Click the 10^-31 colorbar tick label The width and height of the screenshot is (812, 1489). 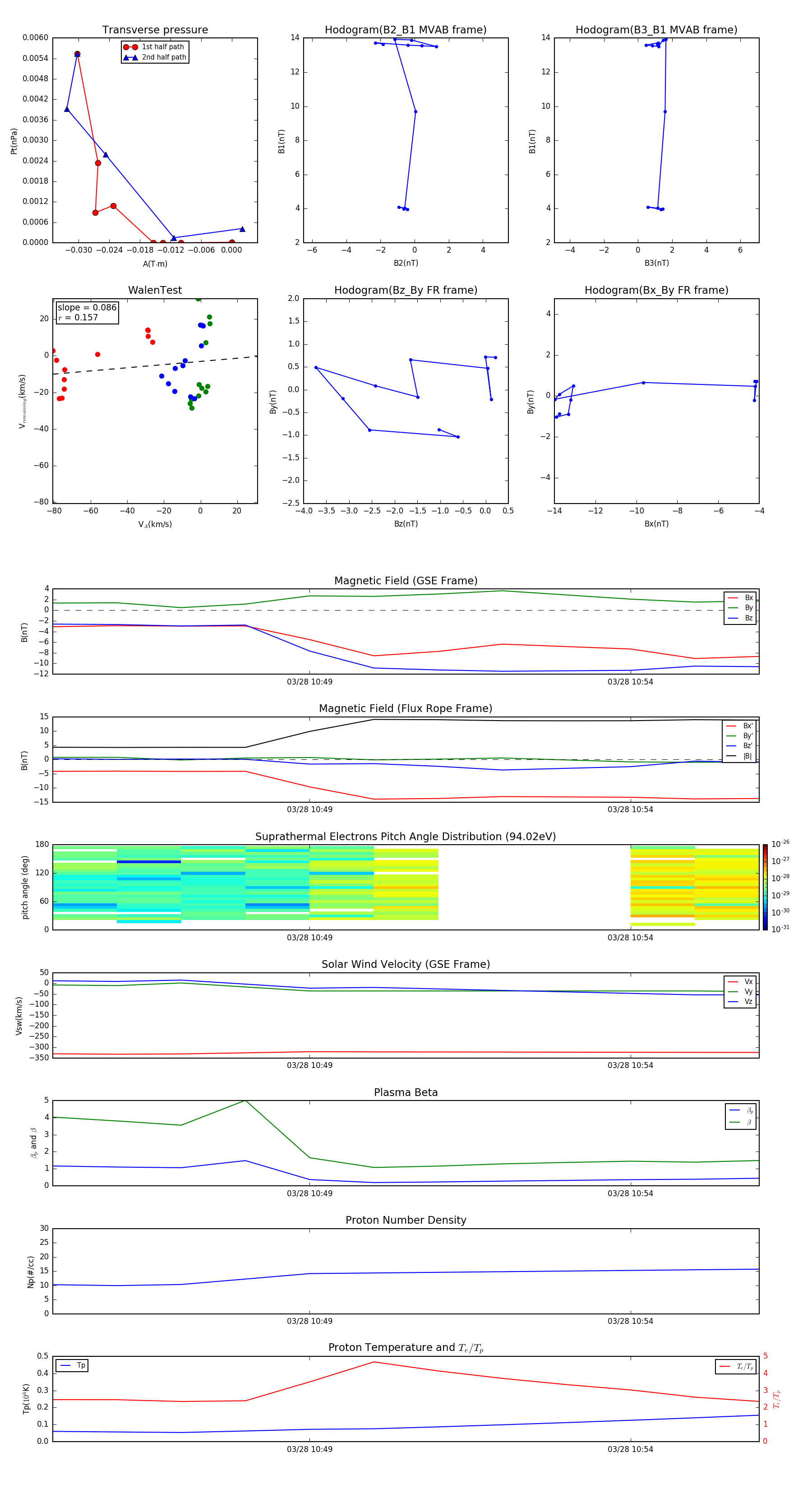[x=780, y=929]
